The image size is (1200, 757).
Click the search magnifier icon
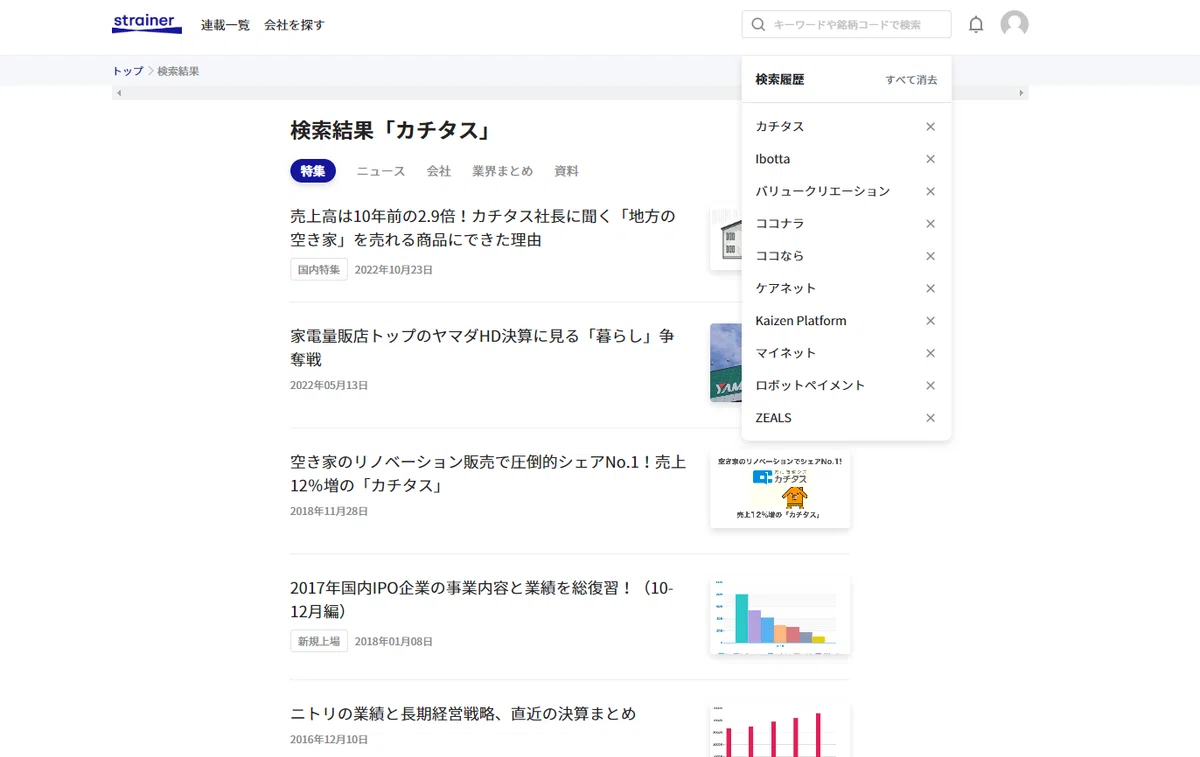759,24
